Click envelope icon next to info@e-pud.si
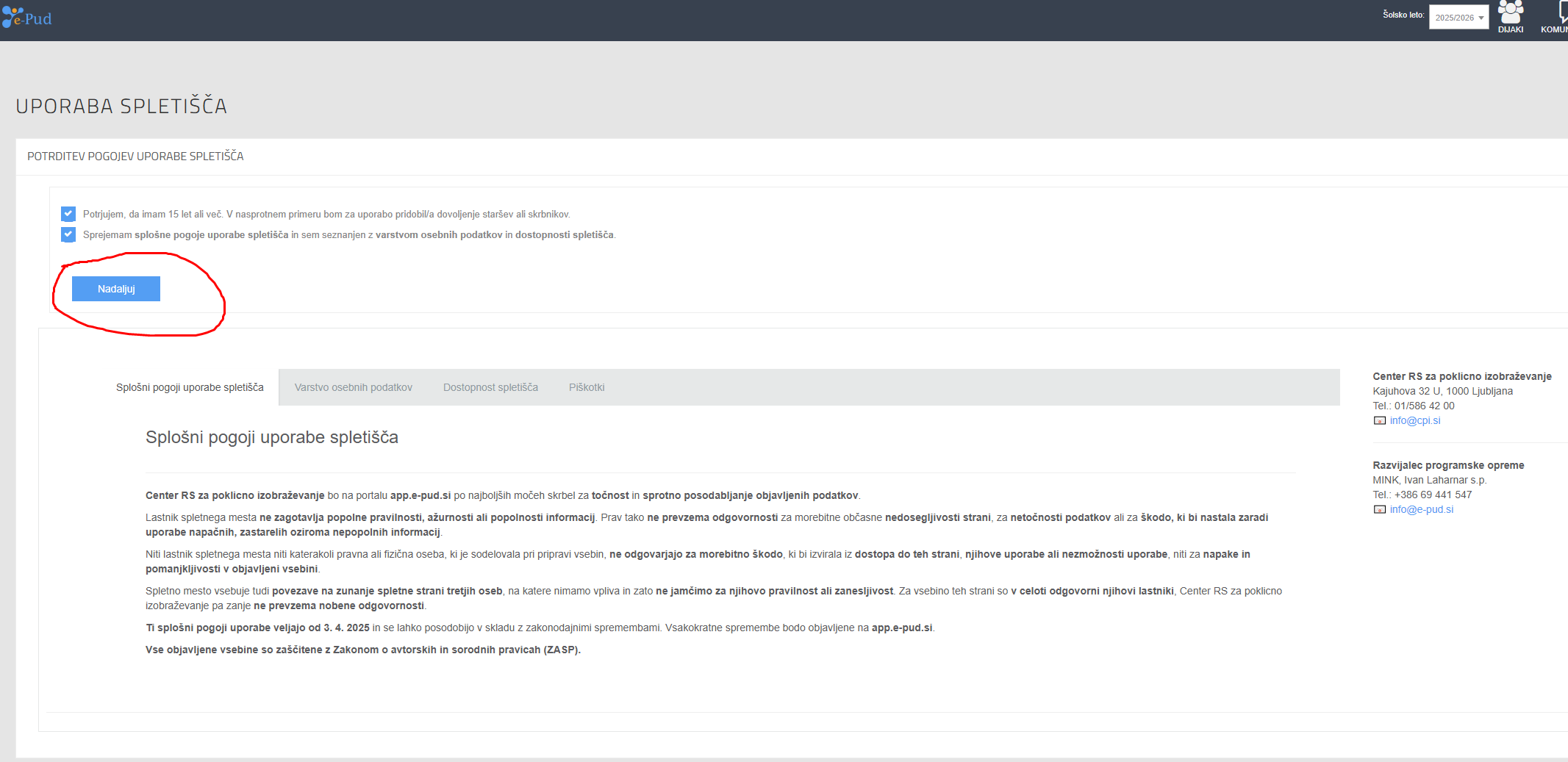 click(x=1380, y=510)
